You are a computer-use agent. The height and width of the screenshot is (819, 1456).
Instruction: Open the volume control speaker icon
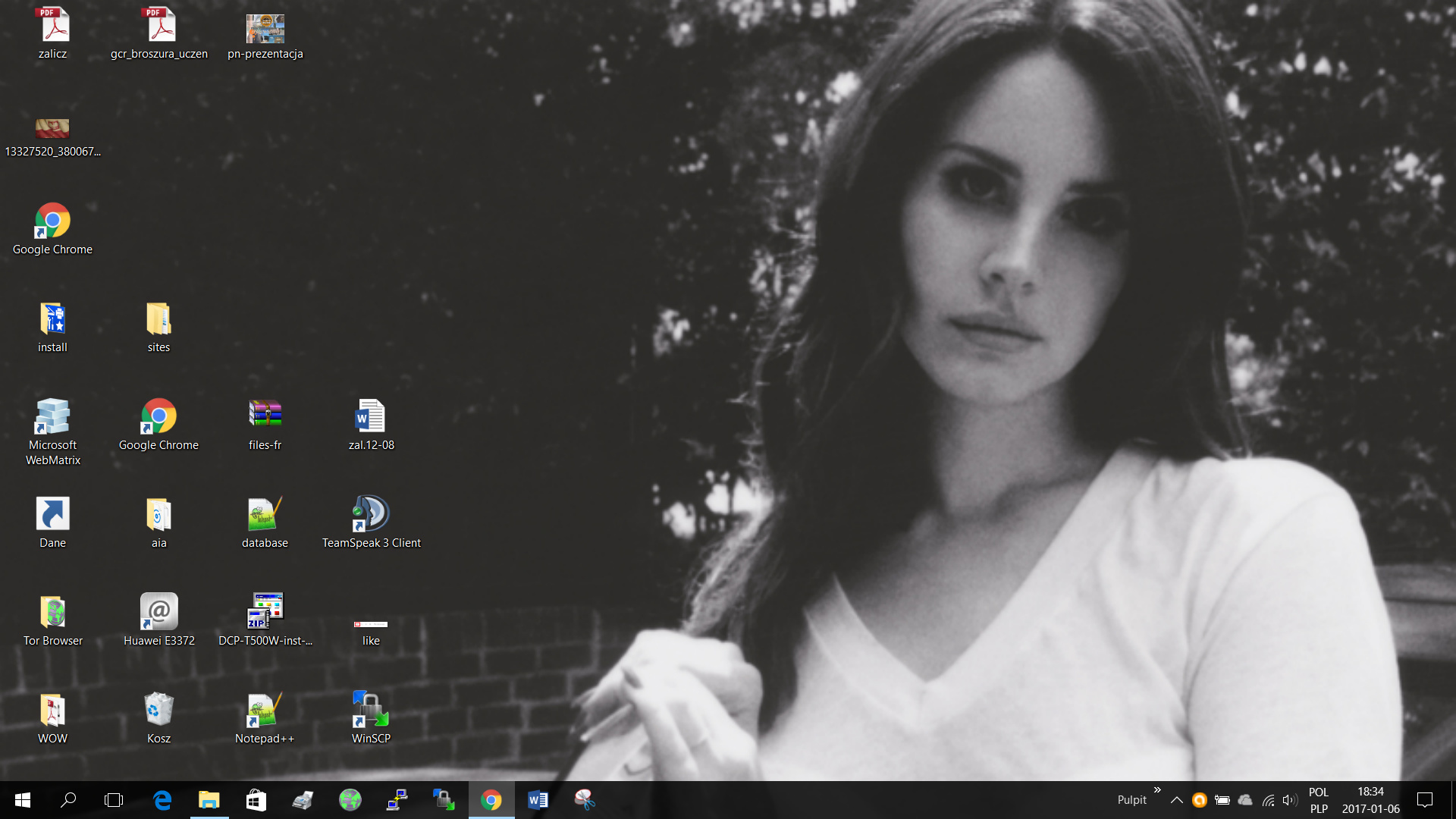pos(1289,800)
